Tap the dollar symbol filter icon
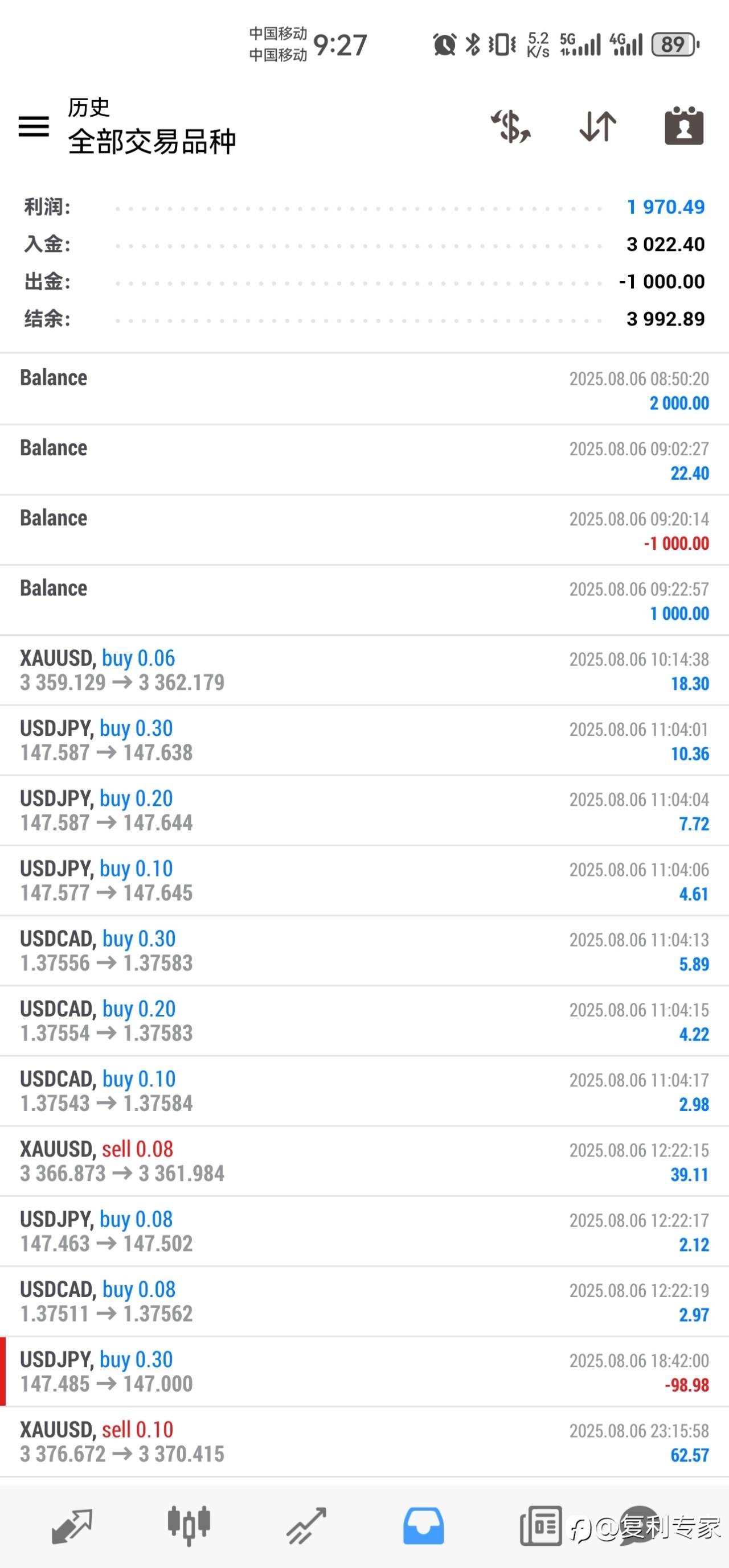729x1568 pixels. 510,126
